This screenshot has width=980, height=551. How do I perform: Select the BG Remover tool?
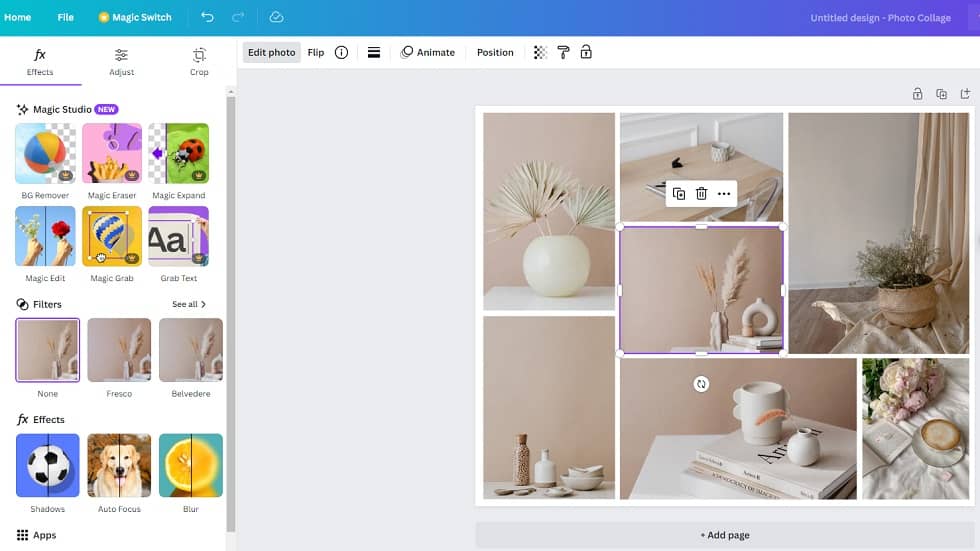pyautogui.click(x=45, y=154)
